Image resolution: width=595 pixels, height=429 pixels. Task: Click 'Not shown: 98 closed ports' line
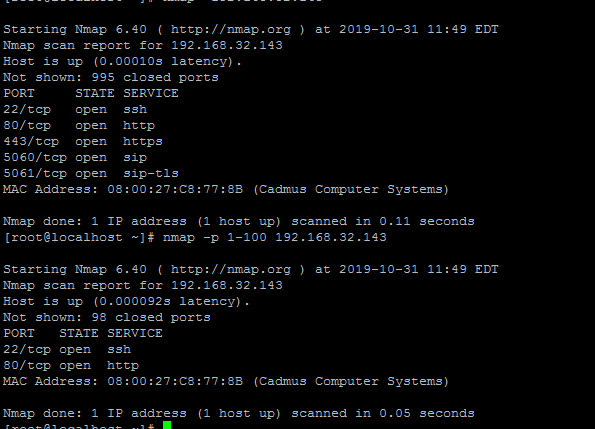click(107, 317)
